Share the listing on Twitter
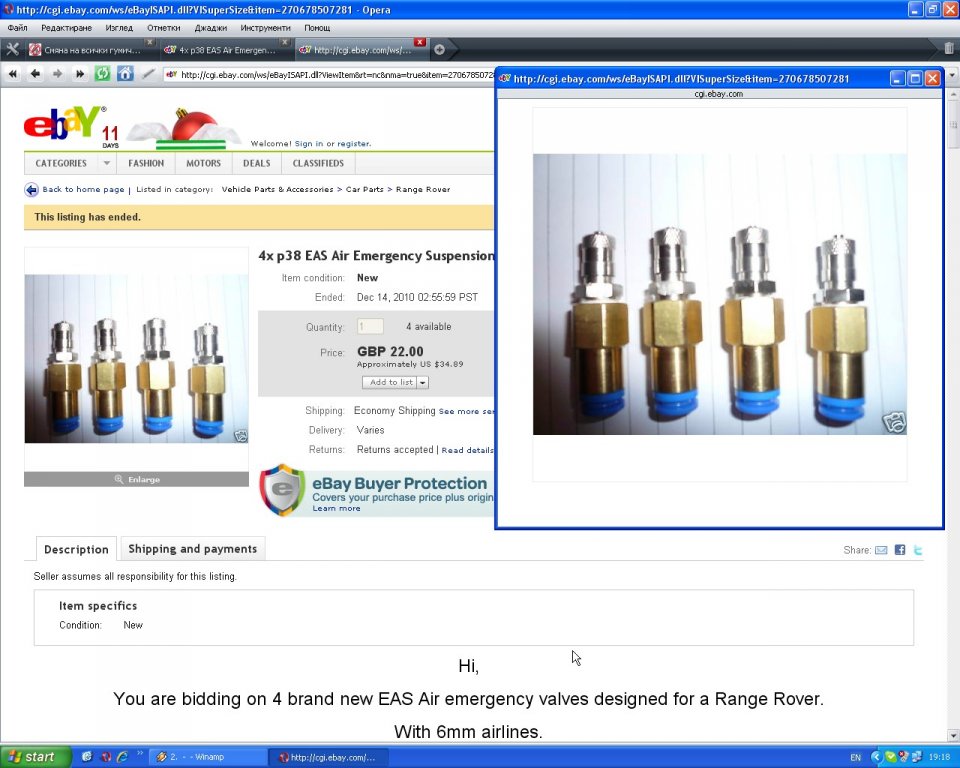 (x=918, y=550)
